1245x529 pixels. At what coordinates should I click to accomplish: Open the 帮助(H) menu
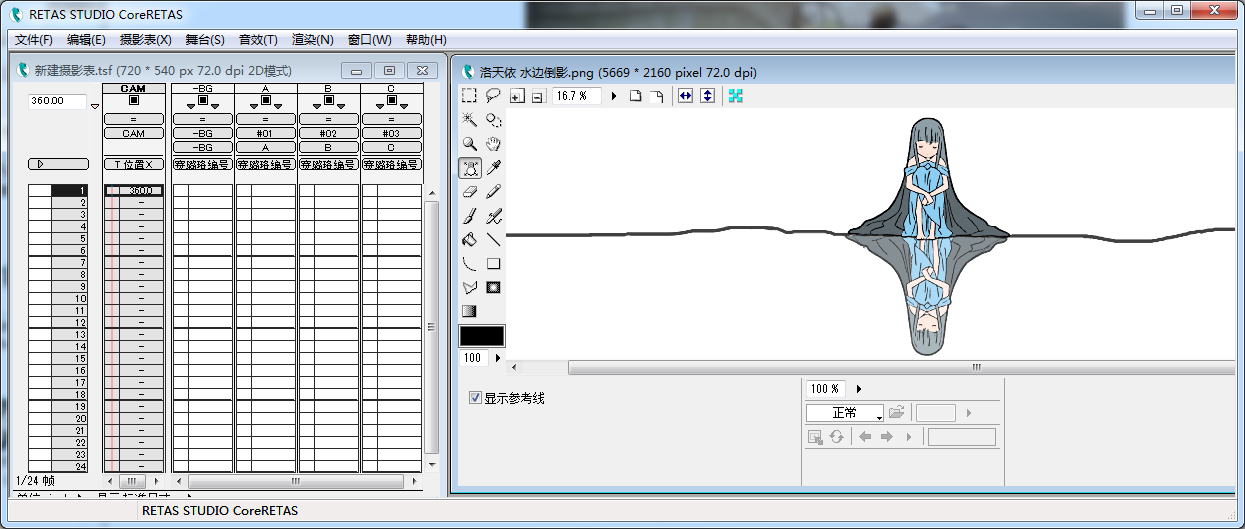click(x=426, y=40)
